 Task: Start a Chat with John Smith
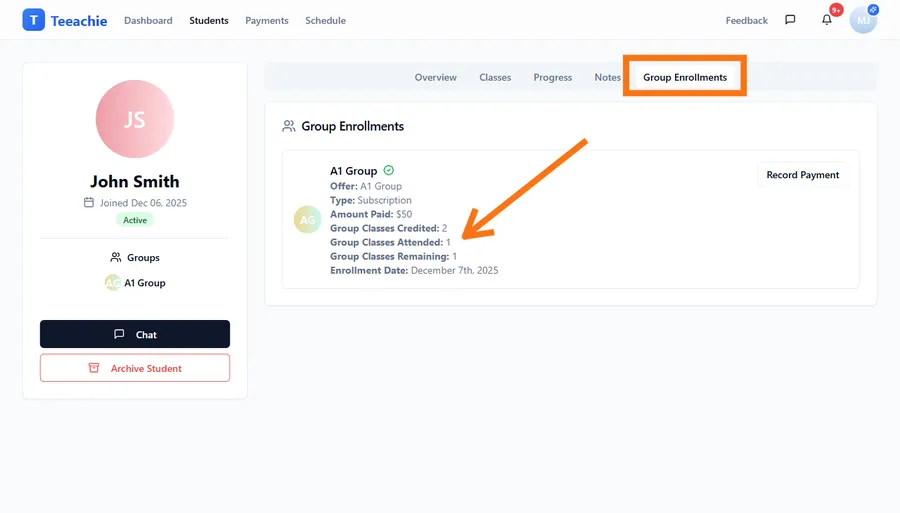point(135,334)
